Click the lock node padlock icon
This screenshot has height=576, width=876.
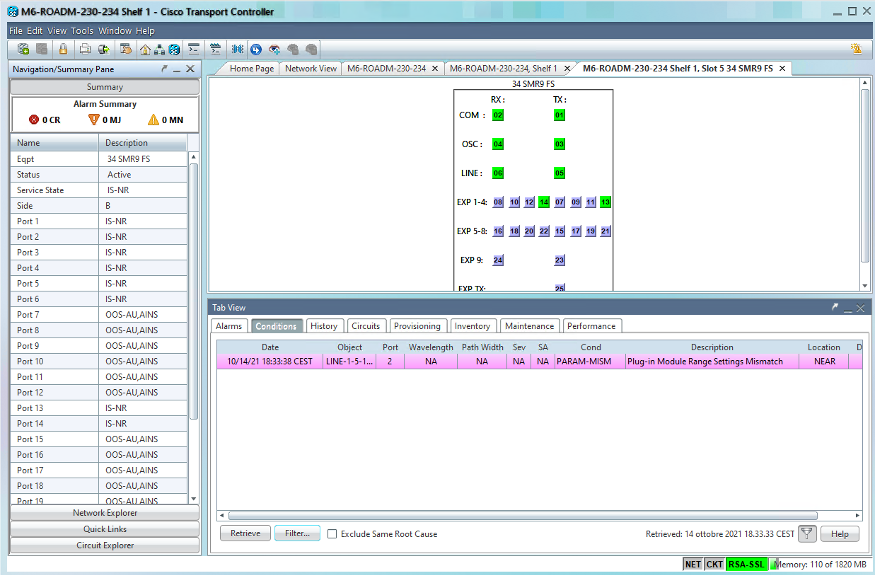point(63,49)
